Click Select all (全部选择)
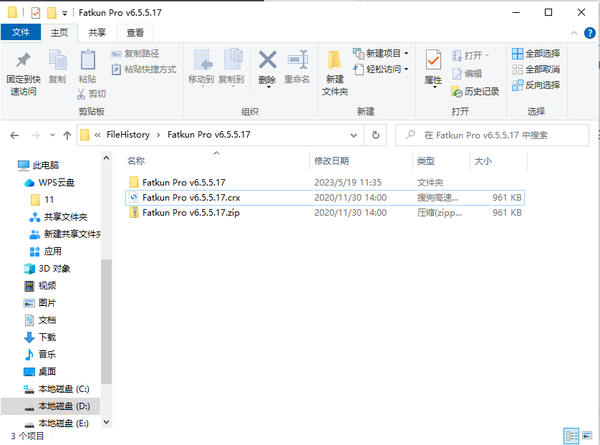Screen dimensions: 600x445 (x=536, y=54)
